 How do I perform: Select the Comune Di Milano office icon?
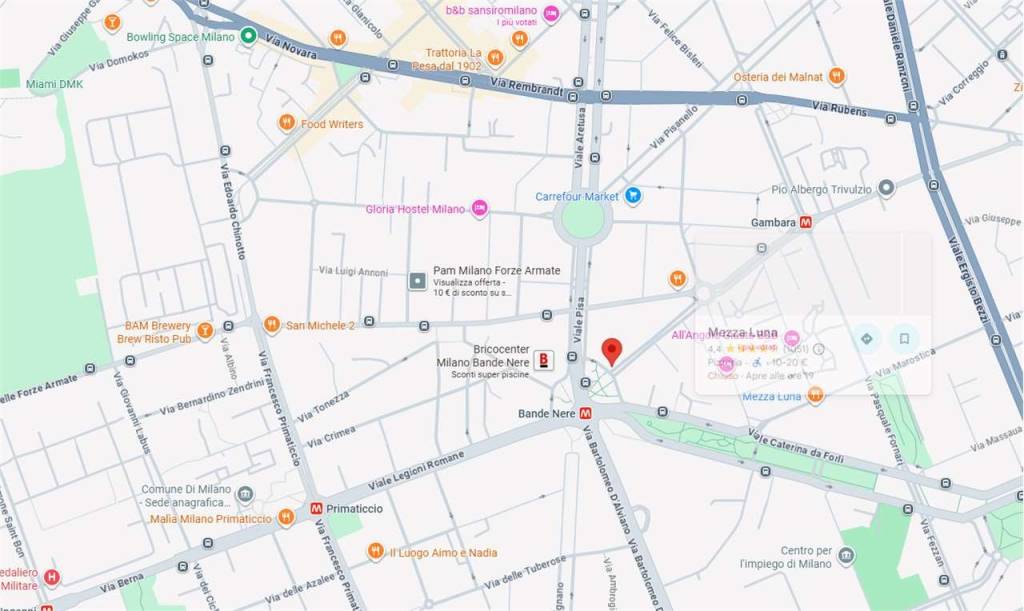click(245, 494)
